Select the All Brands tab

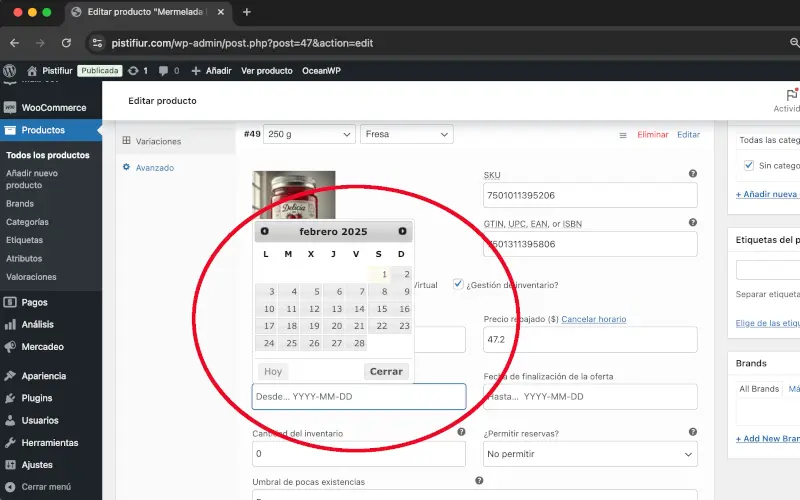759,389
